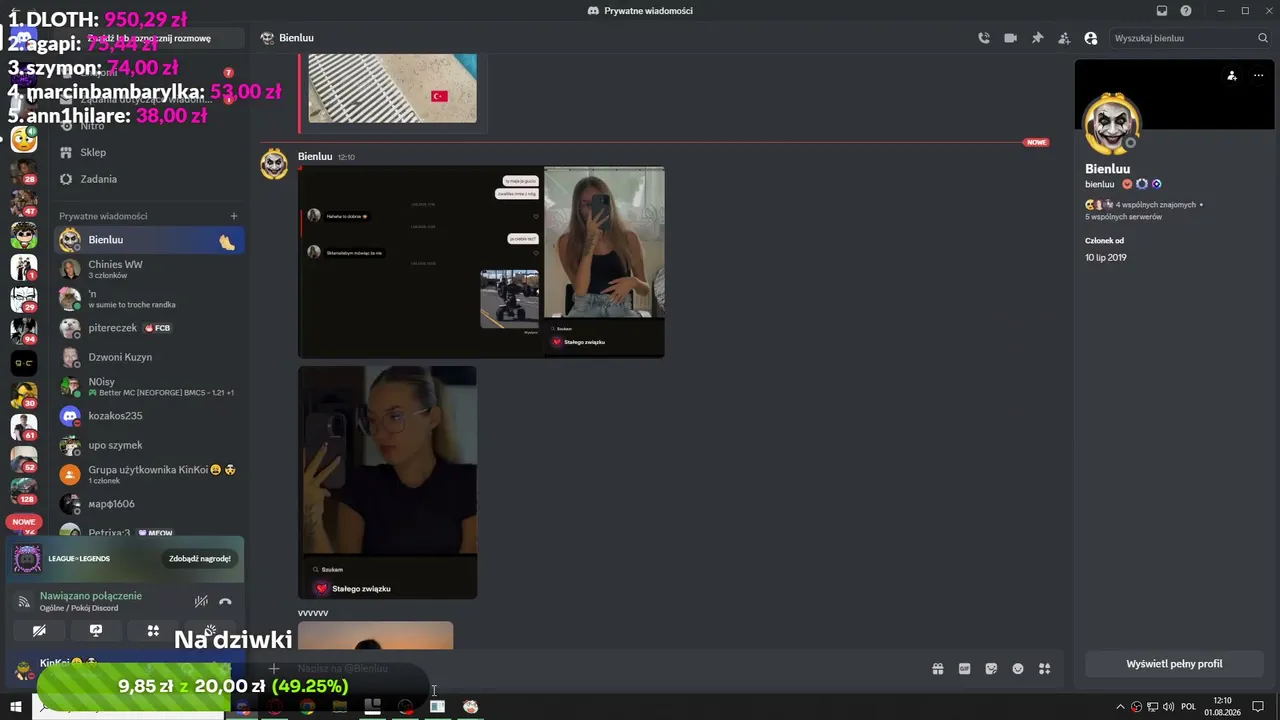
Task: Open the upo szymek conversation
Action: [150, 445]
